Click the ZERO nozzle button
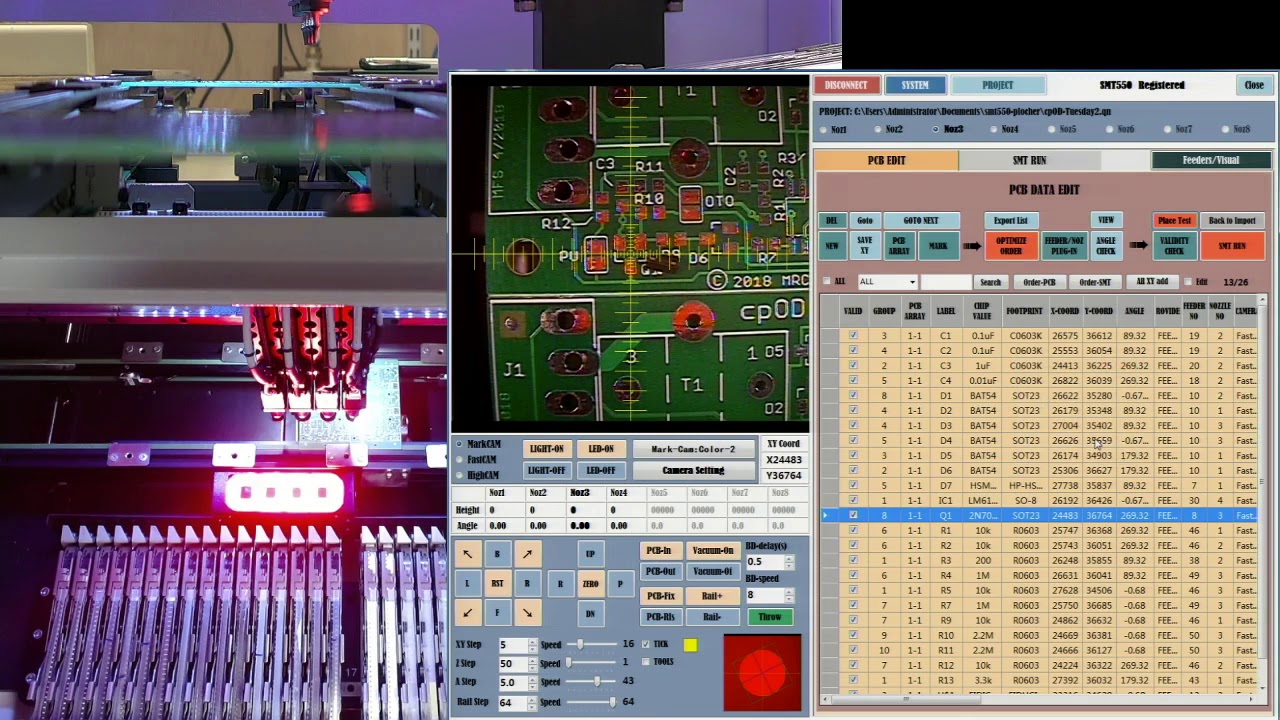The height and width of the screenshot is (720, 1280). [x=590, y=584]
